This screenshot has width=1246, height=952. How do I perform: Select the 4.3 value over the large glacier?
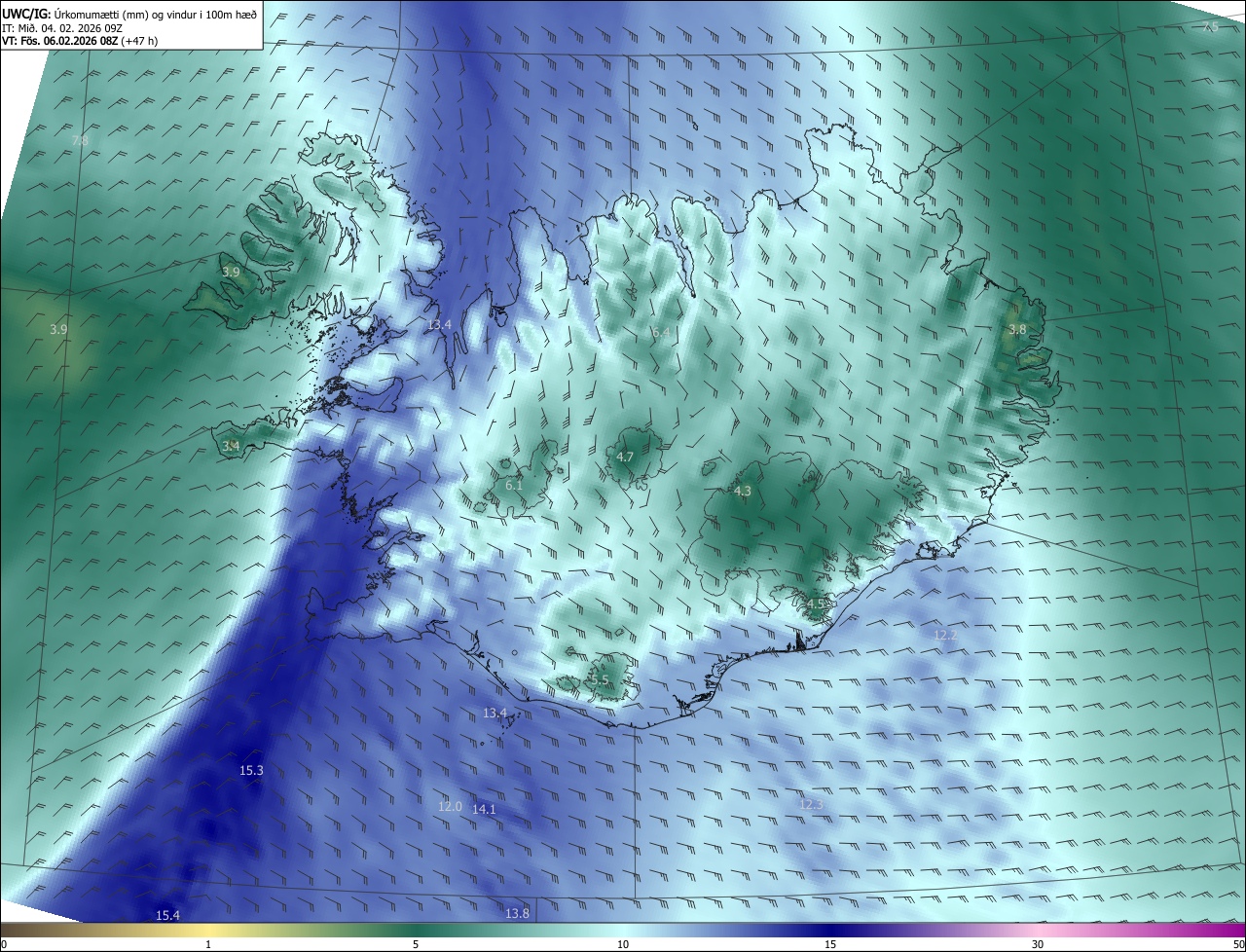click(743, 492)
